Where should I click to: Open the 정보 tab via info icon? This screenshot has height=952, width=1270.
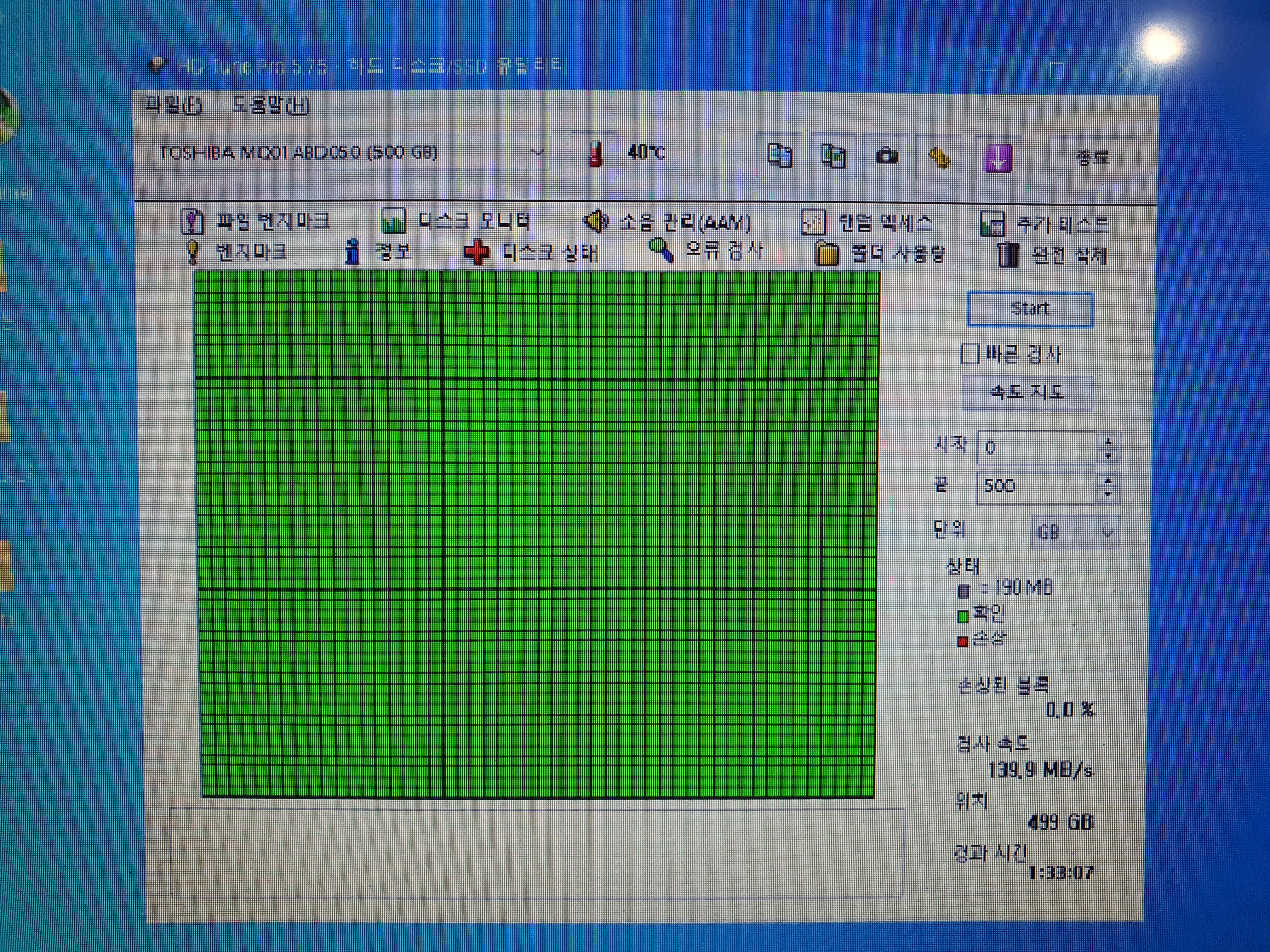point(352,252)
